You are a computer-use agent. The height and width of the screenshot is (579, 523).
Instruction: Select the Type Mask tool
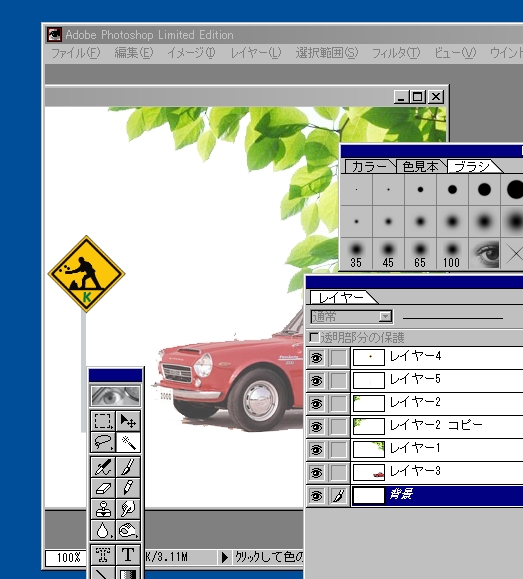[x=102, y=555]
